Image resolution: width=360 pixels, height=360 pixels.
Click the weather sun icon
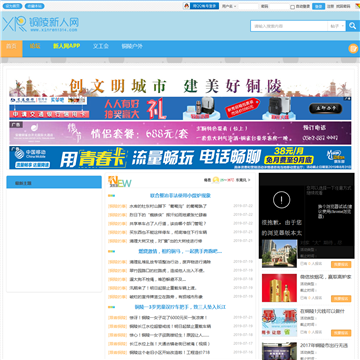[x=216, y=180]
